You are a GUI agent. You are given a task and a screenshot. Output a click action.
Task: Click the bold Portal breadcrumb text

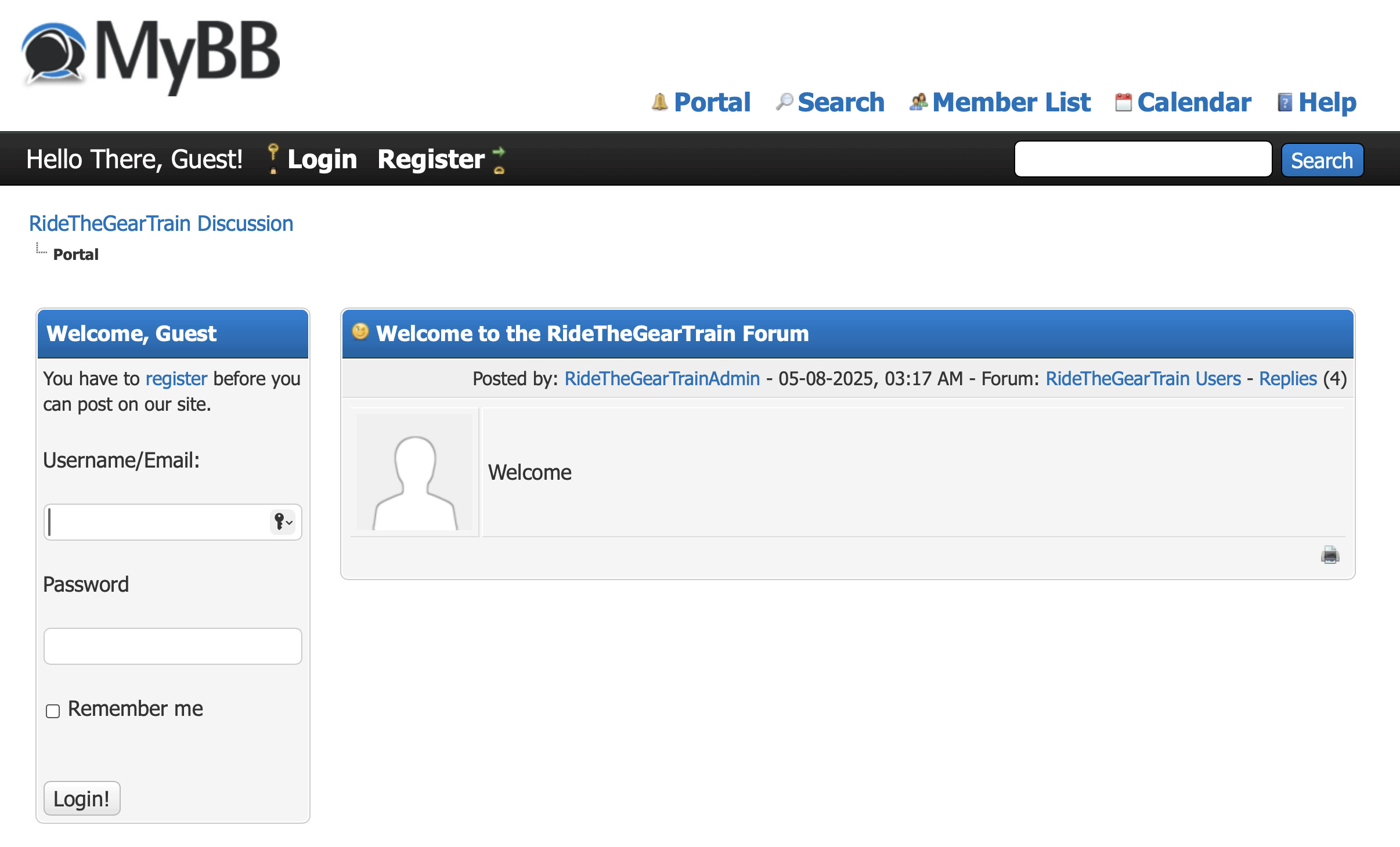[x=76, y=254]
